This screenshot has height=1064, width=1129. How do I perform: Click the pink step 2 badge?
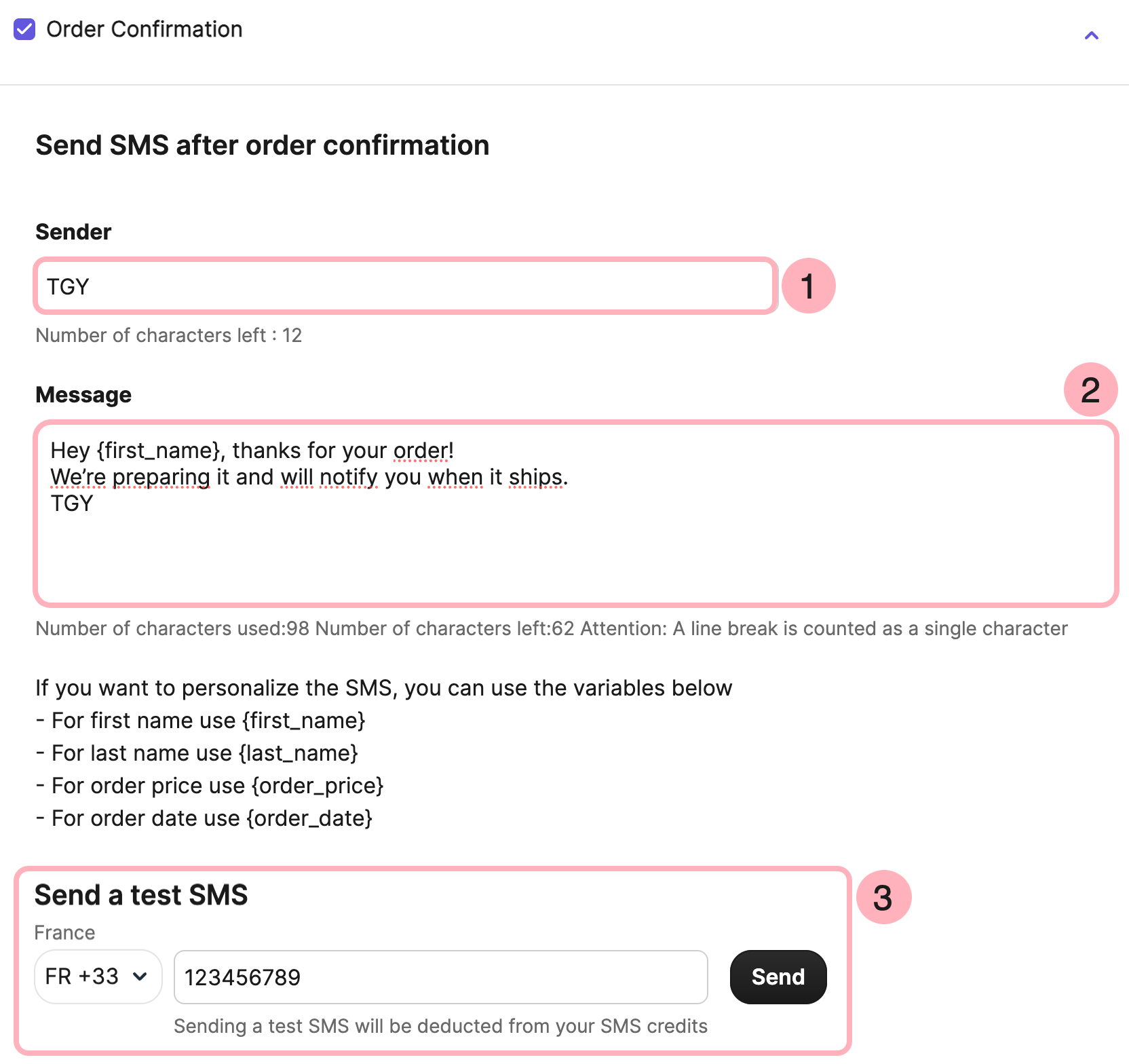(x=1090, y=389)
